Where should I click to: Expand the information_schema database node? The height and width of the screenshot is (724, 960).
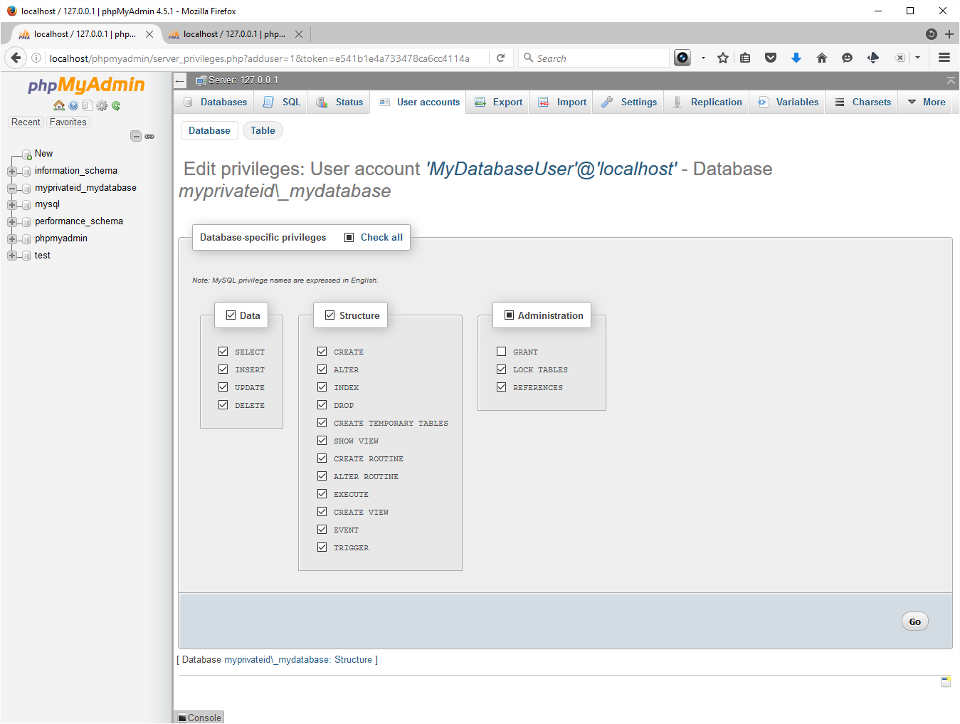12,171
